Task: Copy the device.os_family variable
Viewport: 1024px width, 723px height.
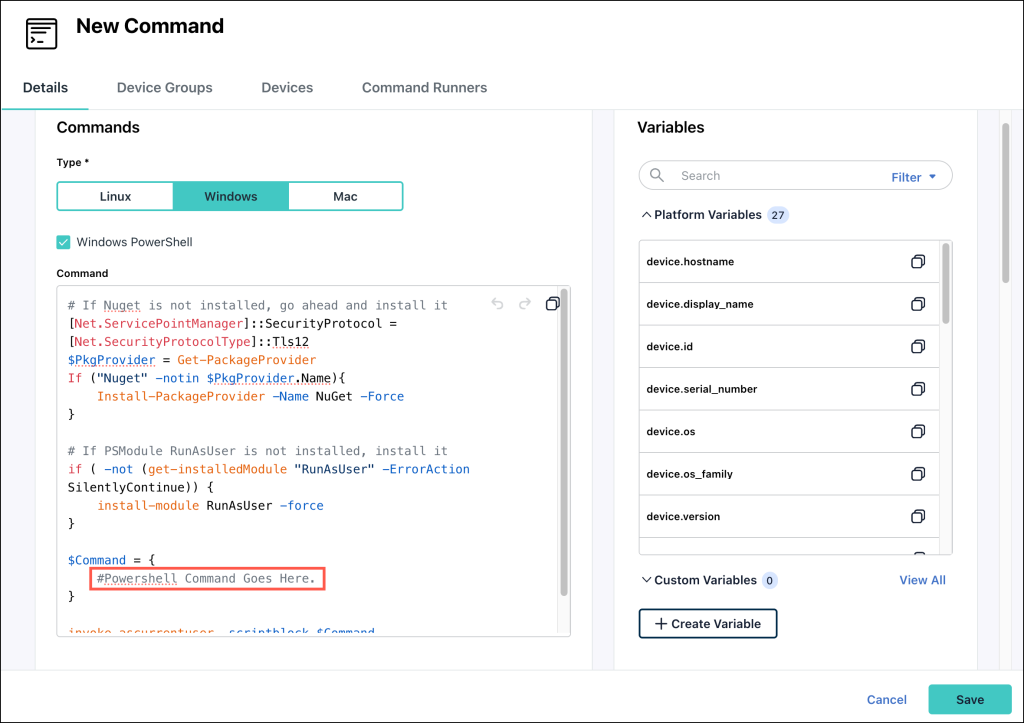Action: coord(917,474)
